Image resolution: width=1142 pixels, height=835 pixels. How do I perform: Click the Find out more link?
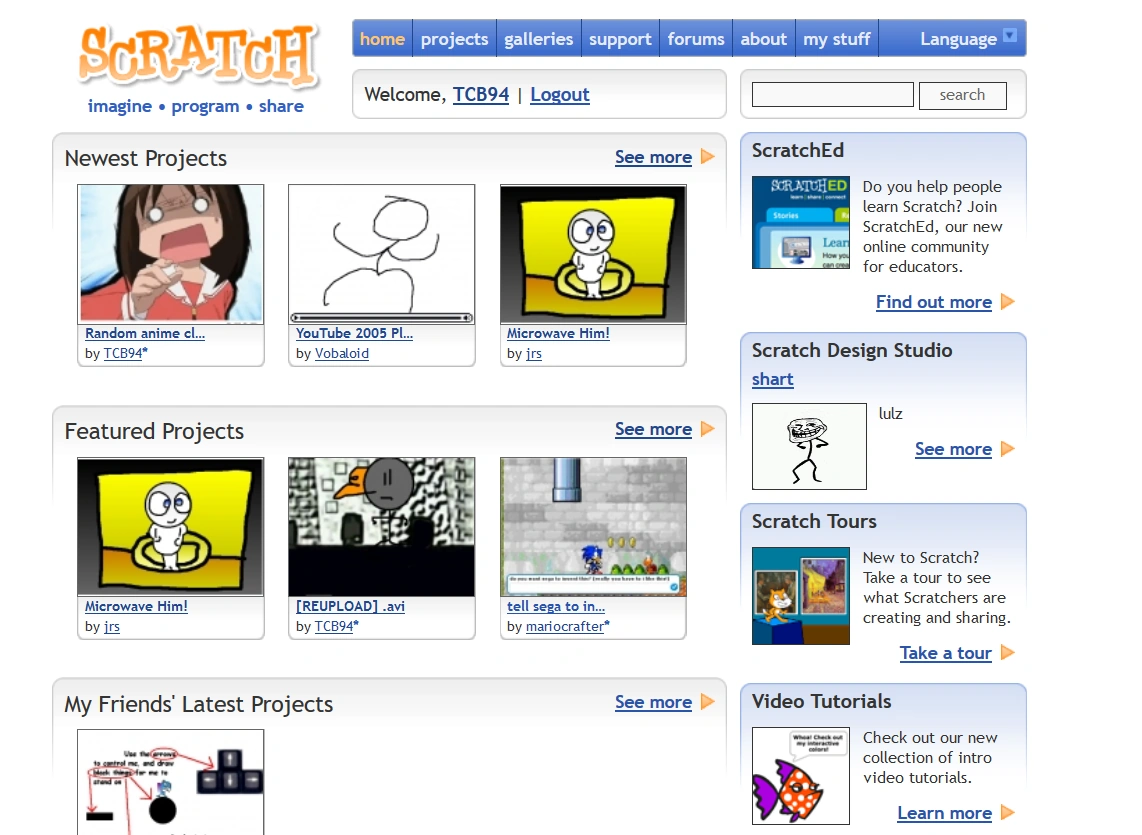coord(934,302)
